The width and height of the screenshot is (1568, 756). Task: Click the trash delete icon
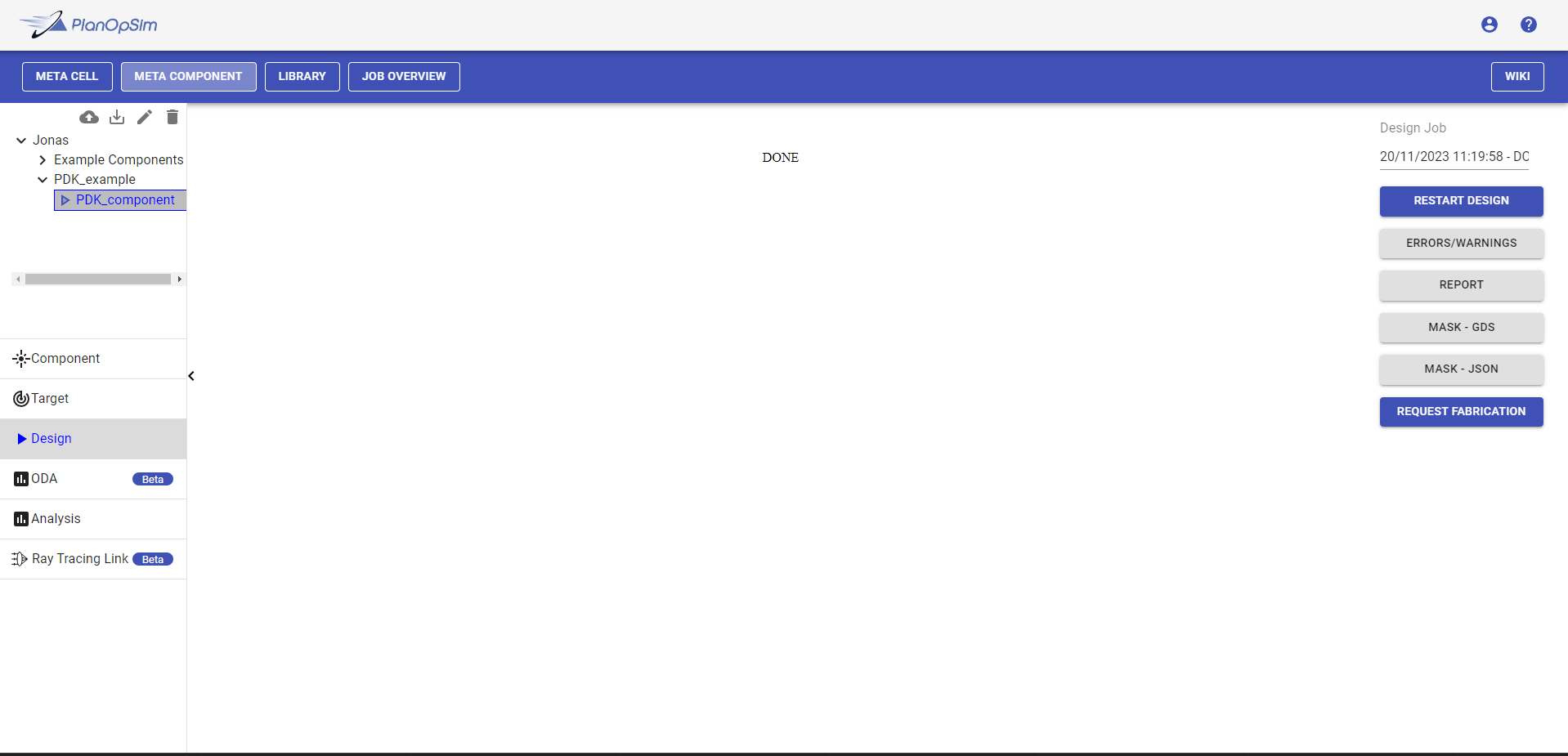pyautogui.click(x=172, y=117)
